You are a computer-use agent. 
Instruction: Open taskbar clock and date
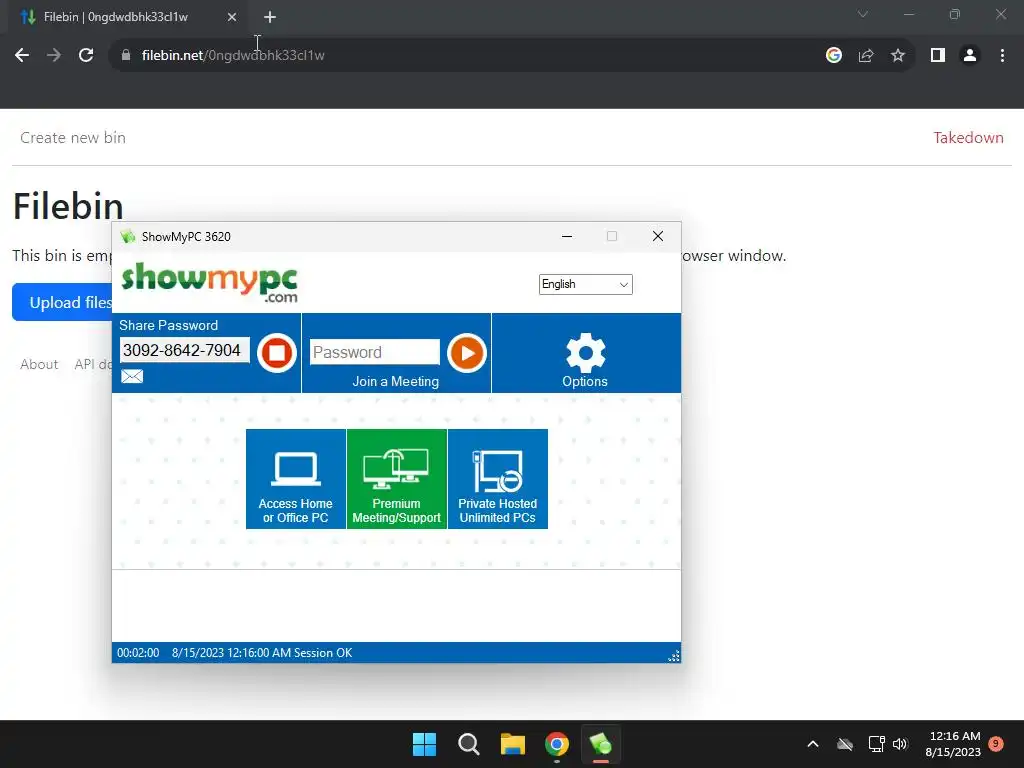953,744
